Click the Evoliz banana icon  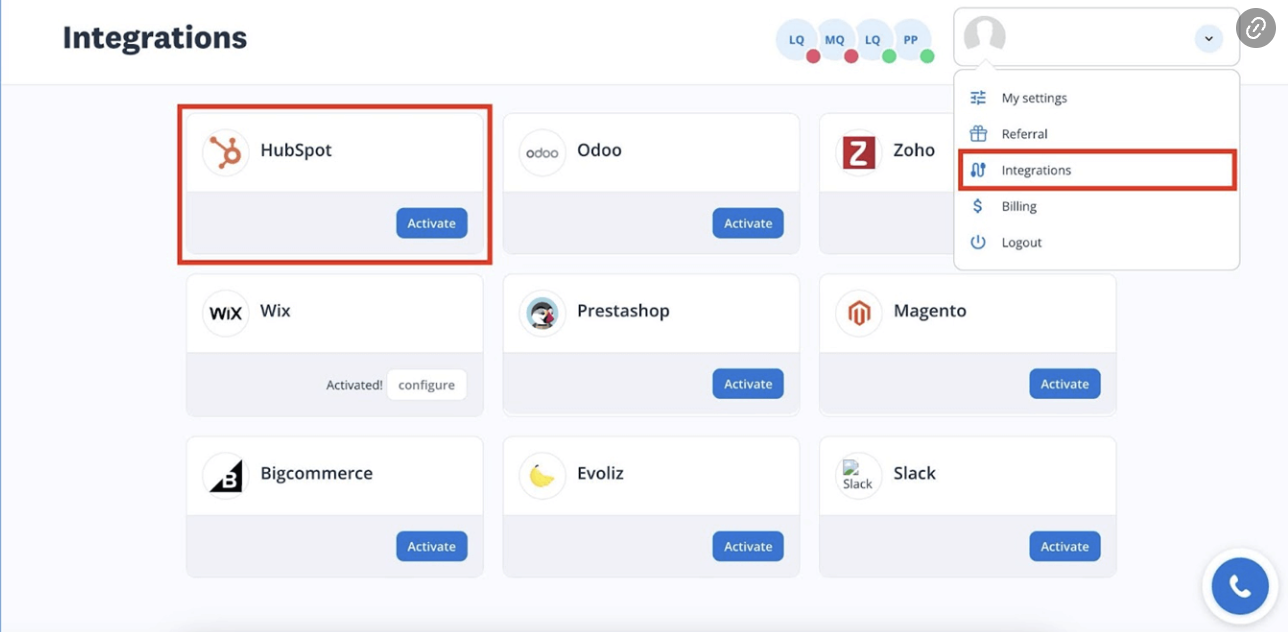pos(542,475)
